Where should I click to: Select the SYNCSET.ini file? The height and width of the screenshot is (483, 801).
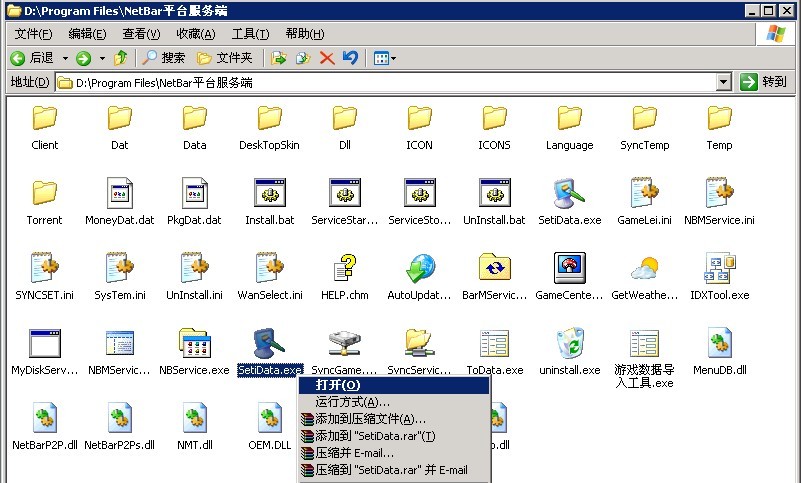[x=44, y=276]
